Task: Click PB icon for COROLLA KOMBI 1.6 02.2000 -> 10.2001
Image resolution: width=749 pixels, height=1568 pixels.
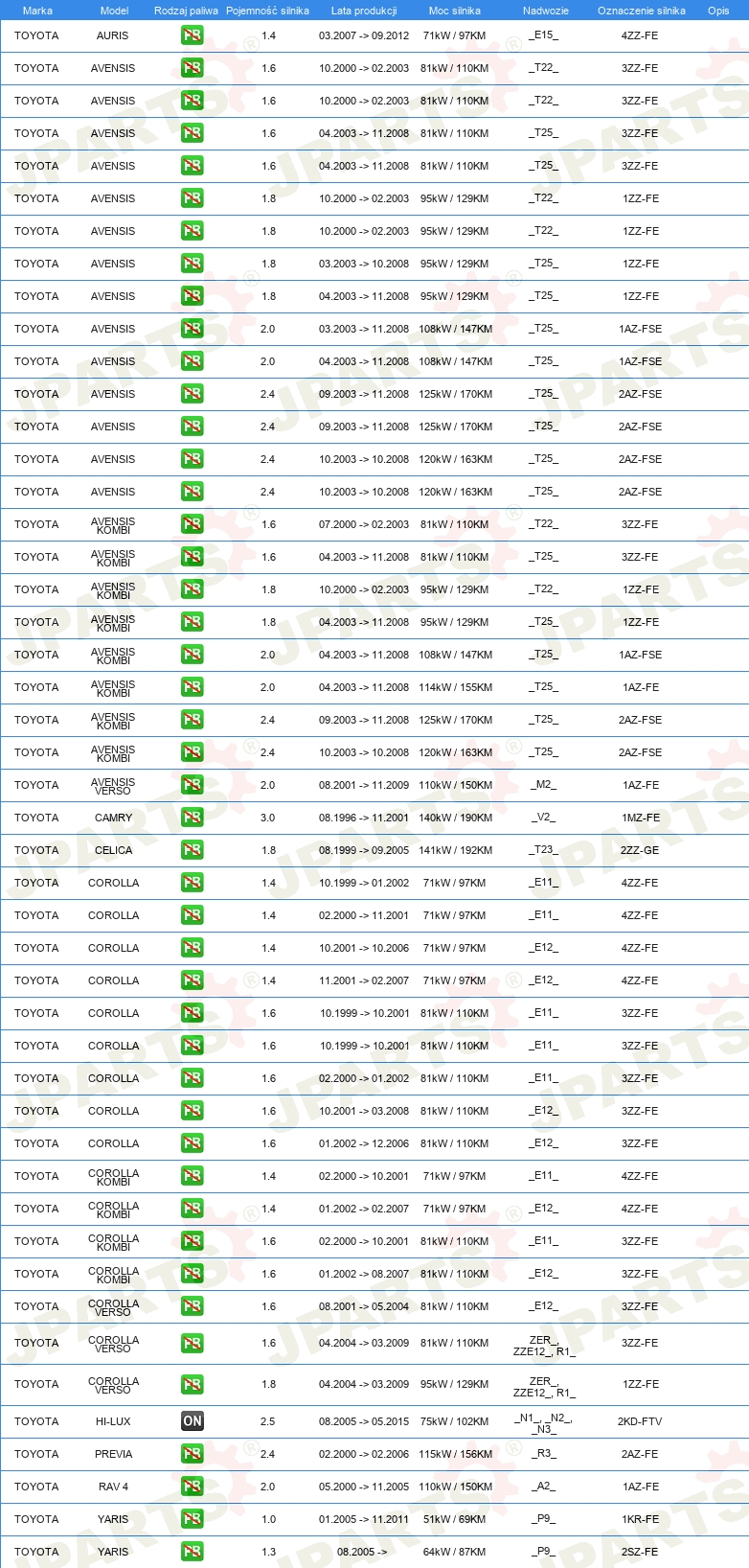Action: 193,1241
